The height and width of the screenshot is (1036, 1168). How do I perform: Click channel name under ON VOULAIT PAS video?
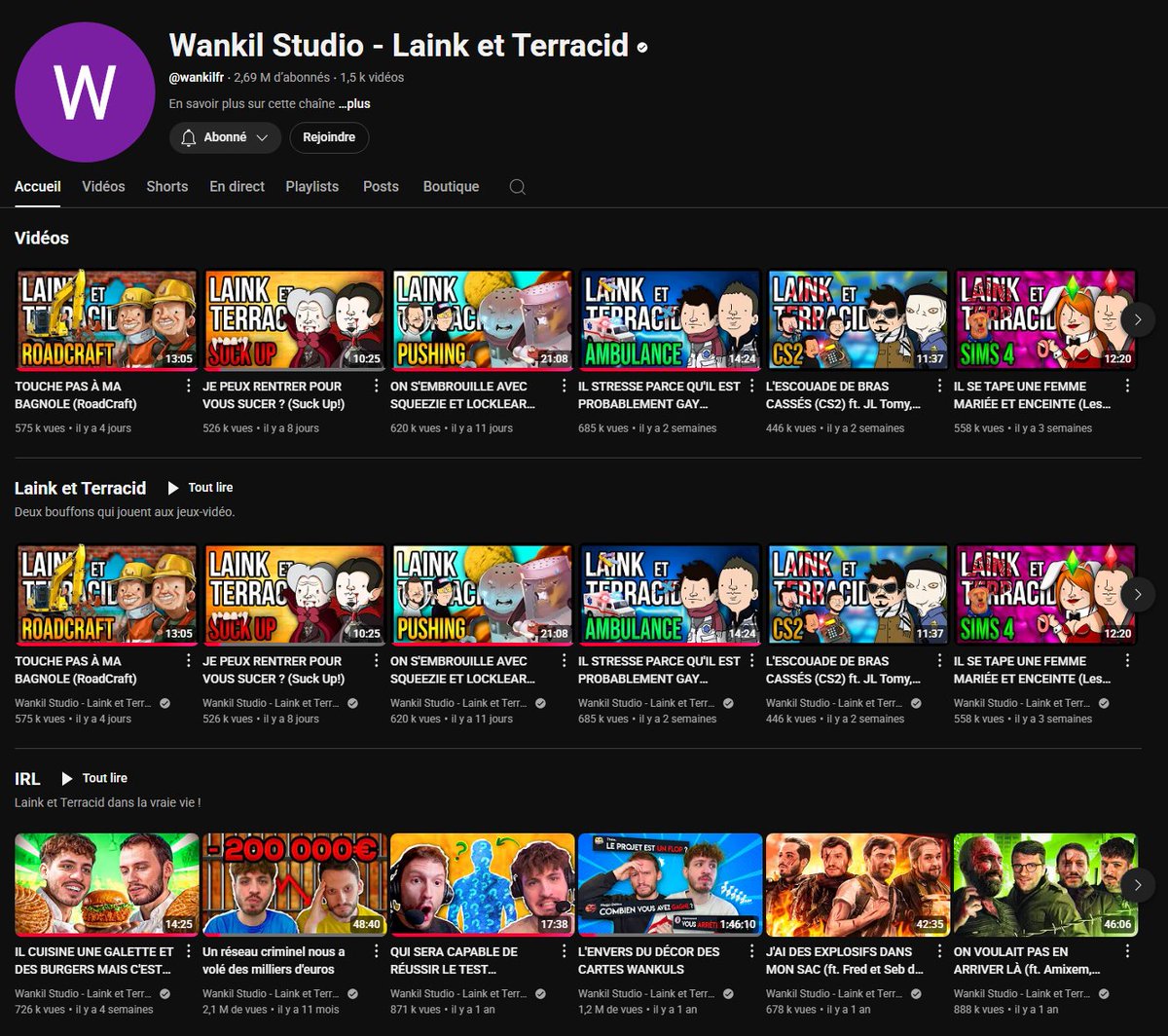tap(1023, 994)
